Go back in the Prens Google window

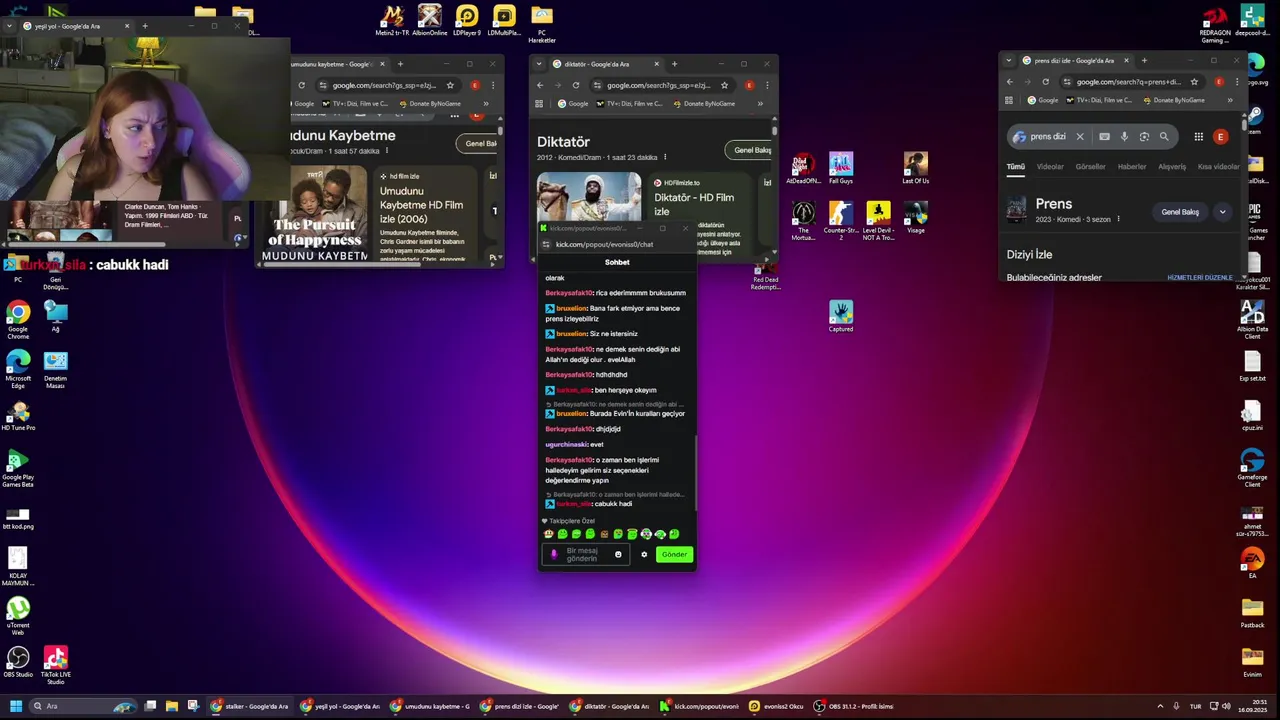[1010, 82]
